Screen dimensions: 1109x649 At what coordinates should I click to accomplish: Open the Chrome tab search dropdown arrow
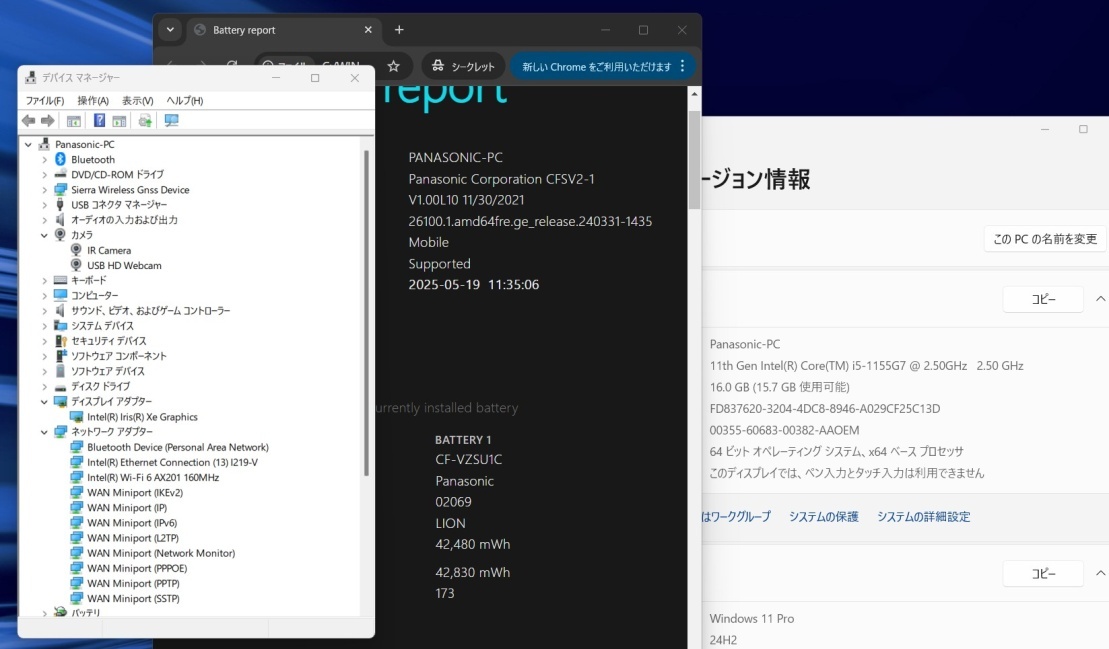point(170,30)
